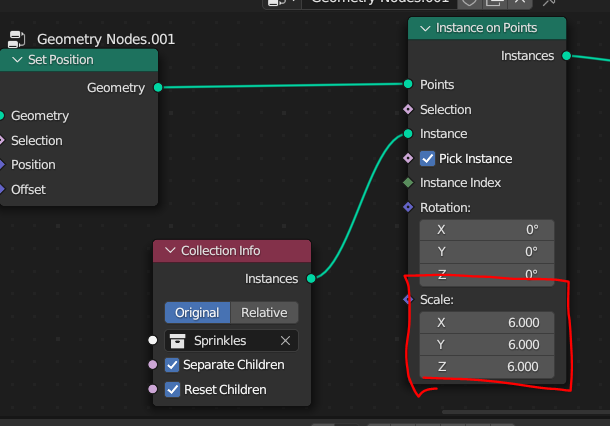Uncheck Reset Children in Collection Info

click(x=172, y=389)
